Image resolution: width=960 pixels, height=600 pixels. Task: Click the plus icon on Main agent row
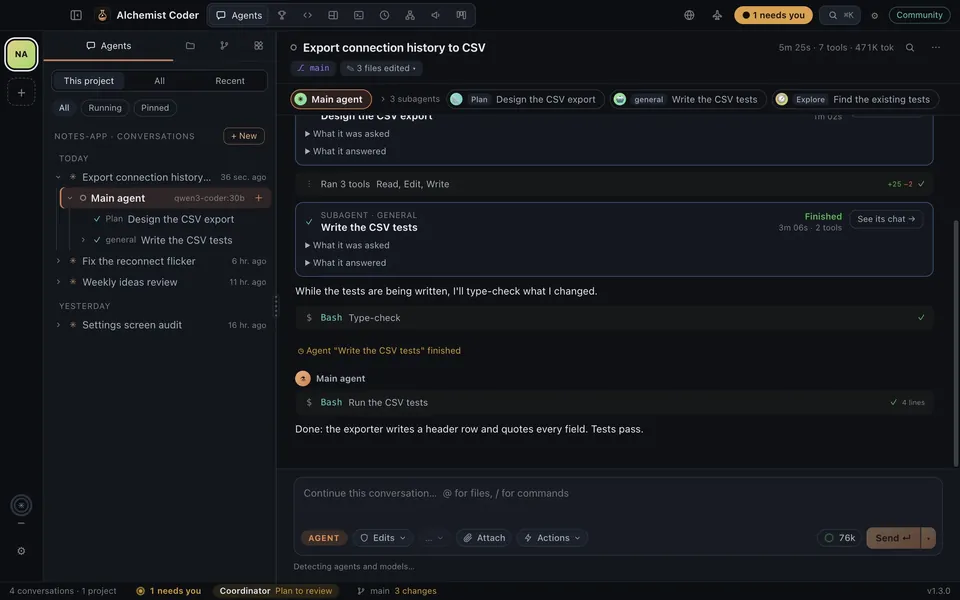click(x=258, y=198)
